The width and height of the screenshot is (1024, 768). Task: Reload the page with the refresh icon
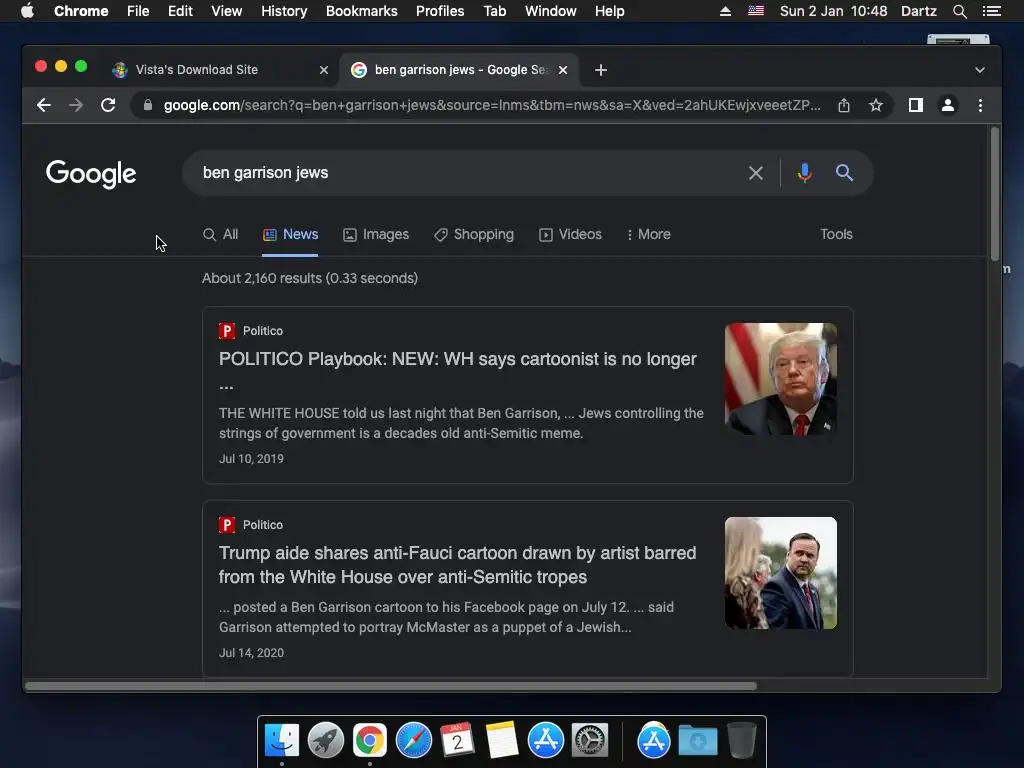pyautogui.click(x=108, y=105)
